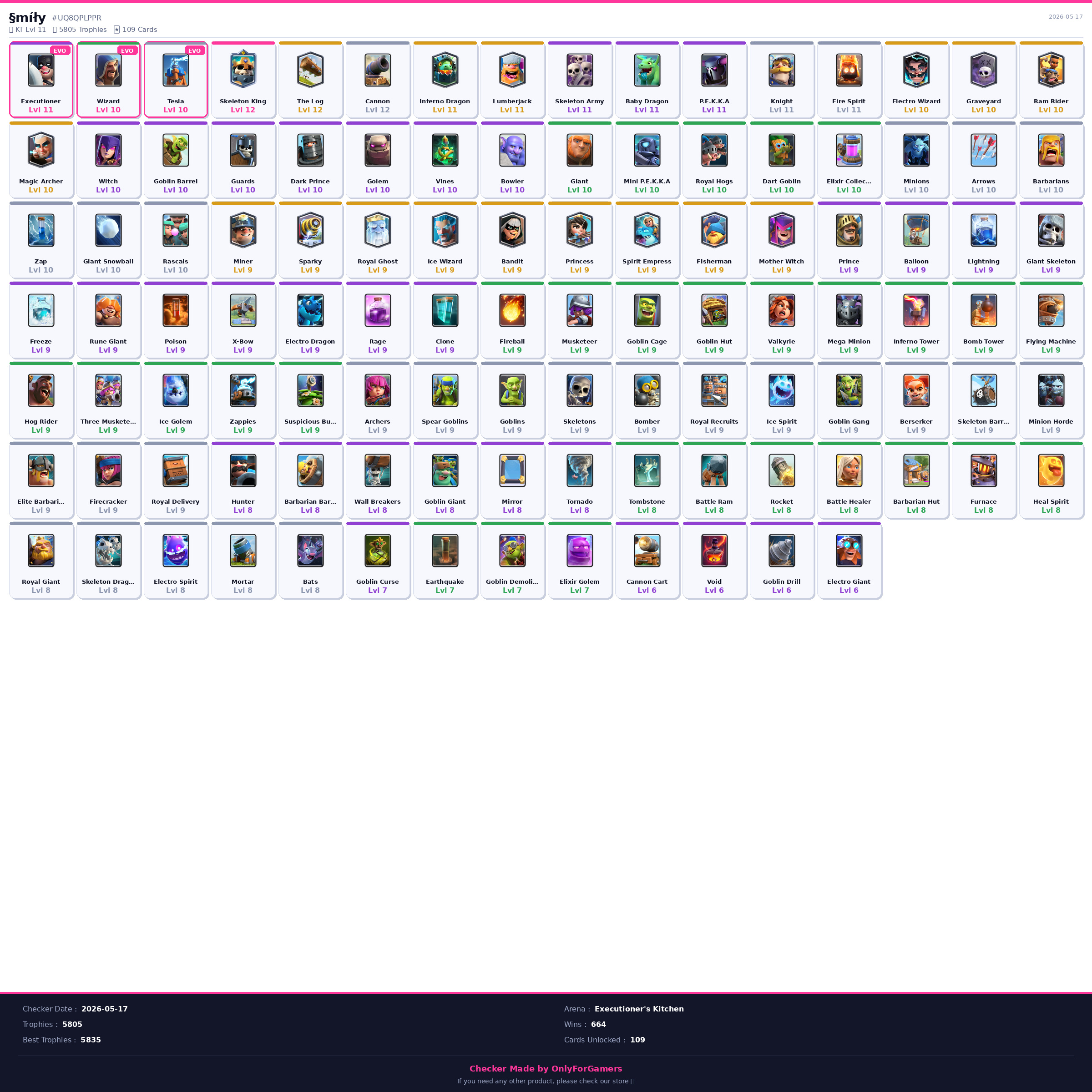This screenshot has height=1092, width=1092.
Task: Click the 5805 Trophies header text
Action: (80, 30)
